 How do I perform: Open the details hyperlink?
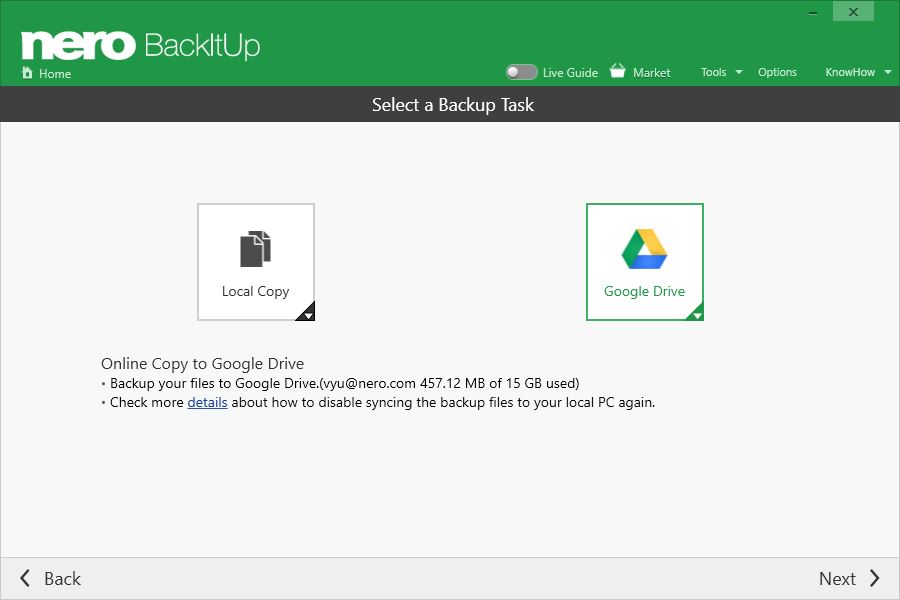[x=207, y=402]
